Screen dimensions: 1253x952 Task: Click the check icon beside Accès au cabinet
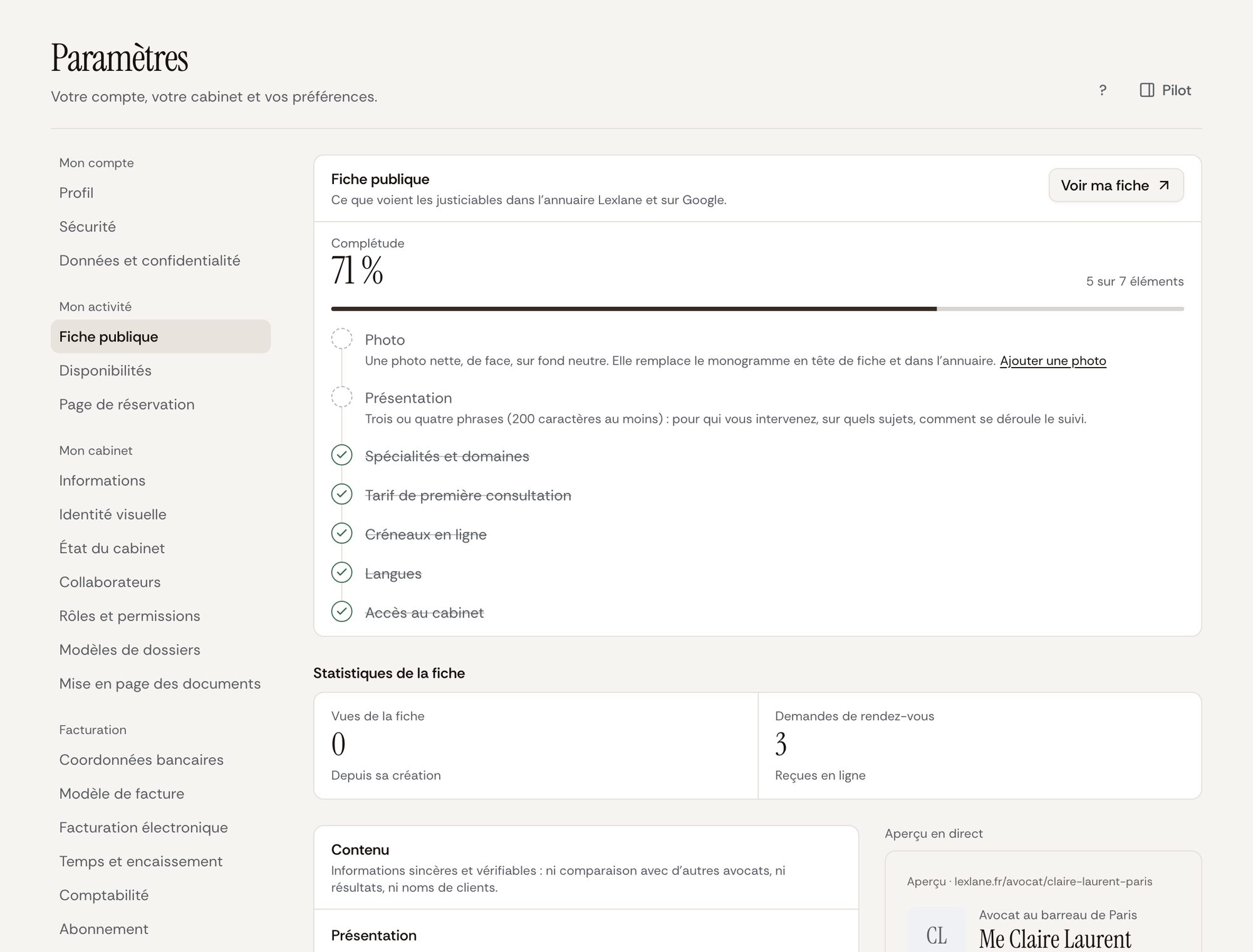click(341, 611)
